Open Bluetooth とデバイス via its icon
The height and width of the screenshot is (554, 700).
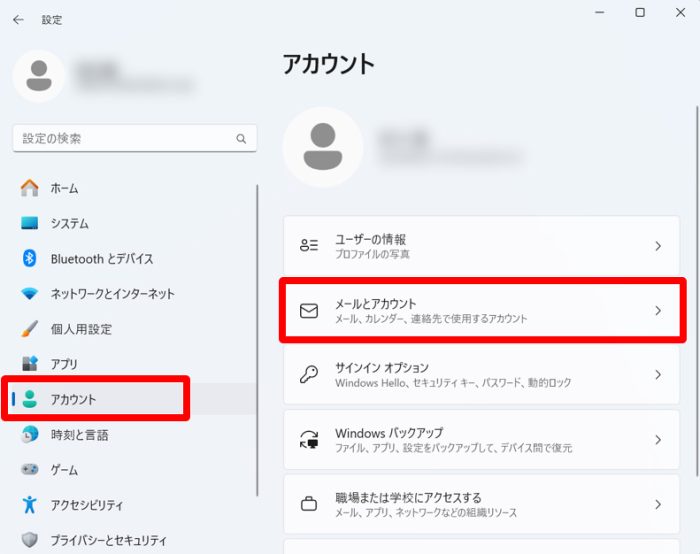coord(30,259)
